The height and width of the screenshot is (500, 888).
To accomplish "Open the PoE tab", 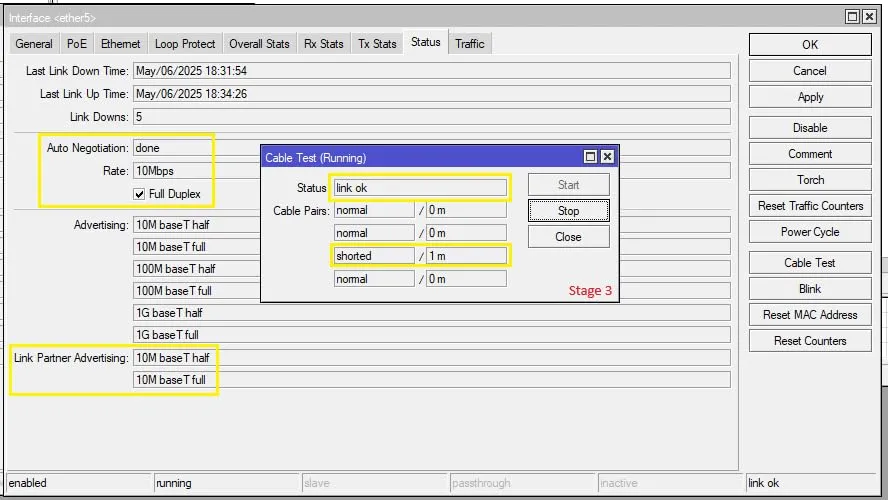I will [x=76, y=44].
